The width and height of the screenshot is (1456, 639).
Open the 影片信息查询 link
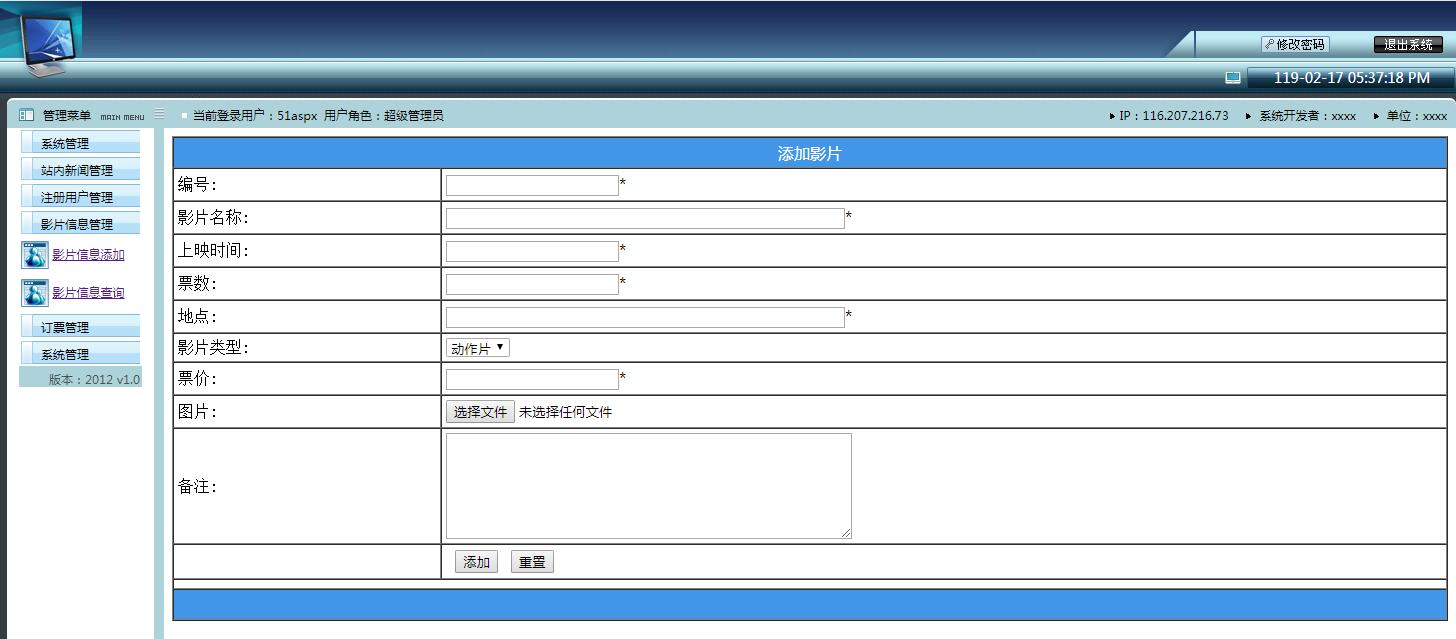tap(88, 293)
